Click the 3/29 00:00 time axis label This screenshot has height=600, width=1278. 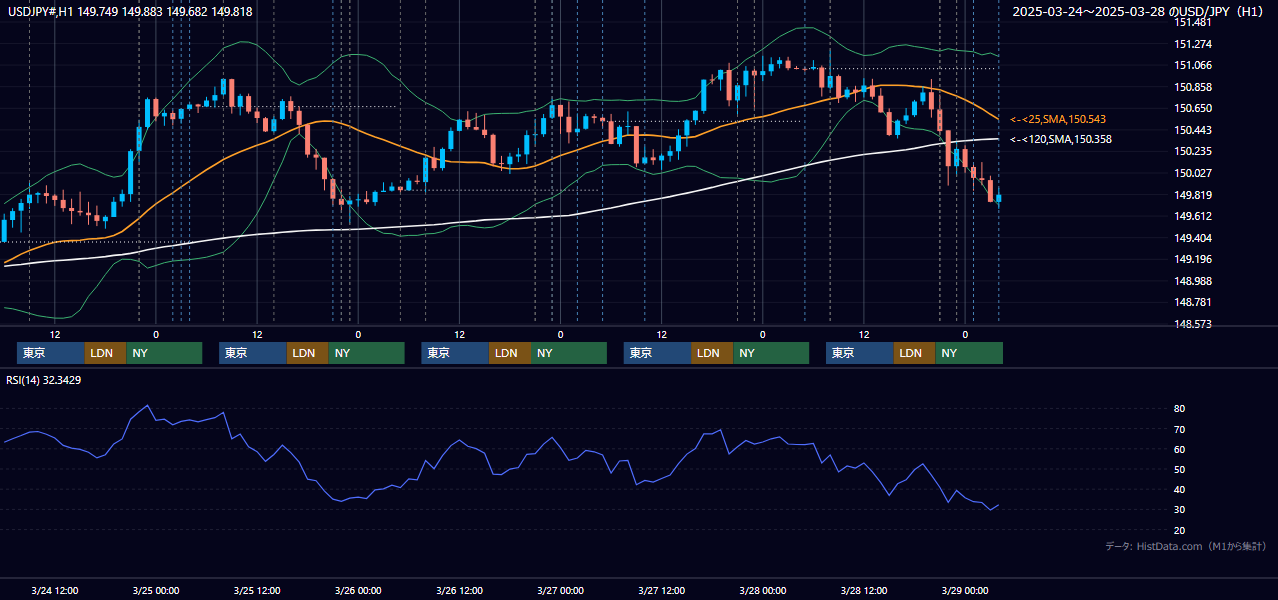[x=964, y=591]
